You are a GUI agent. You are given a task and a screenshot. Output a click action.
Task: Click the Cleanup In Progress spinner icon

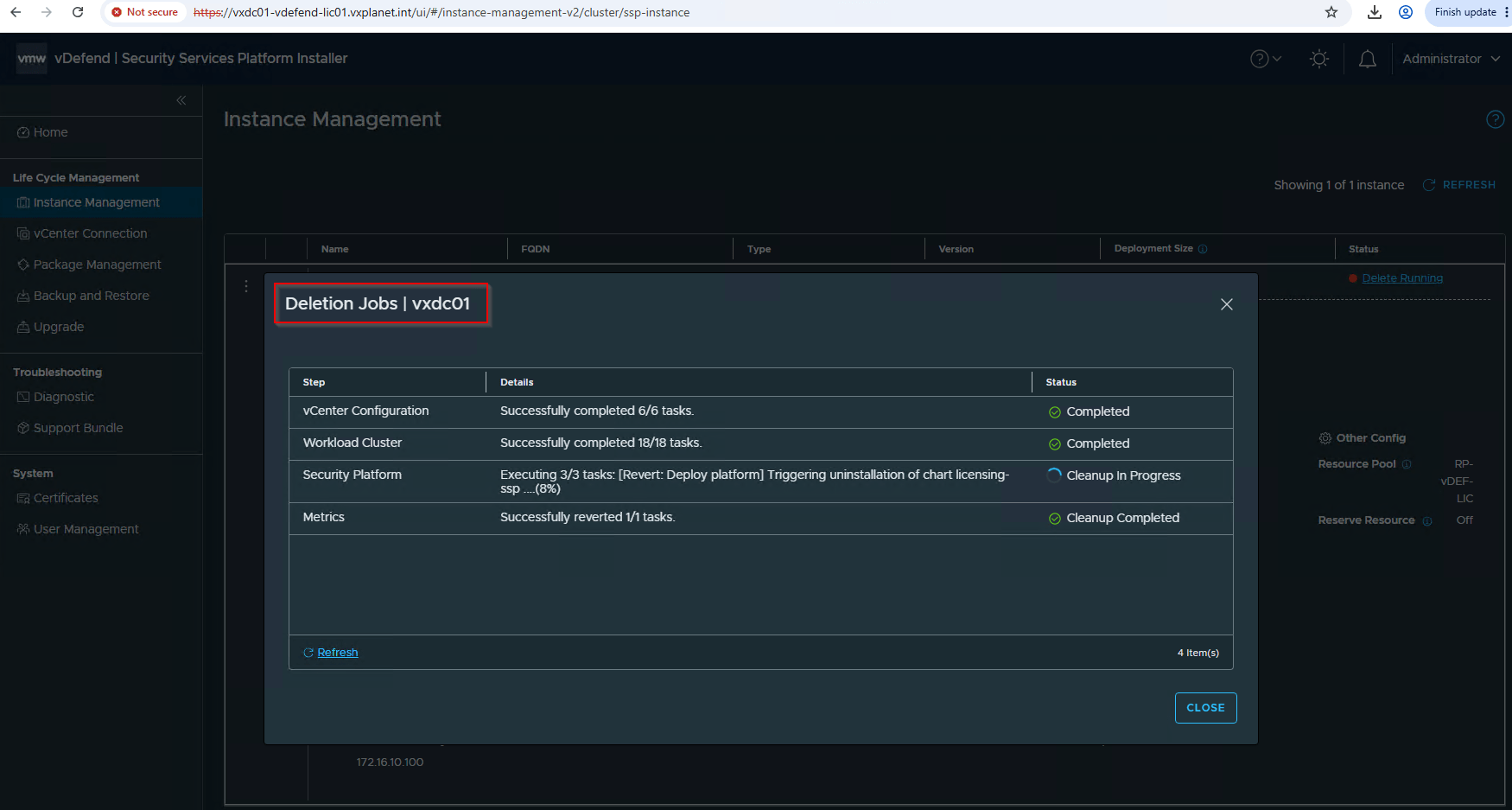[1054, 475]
